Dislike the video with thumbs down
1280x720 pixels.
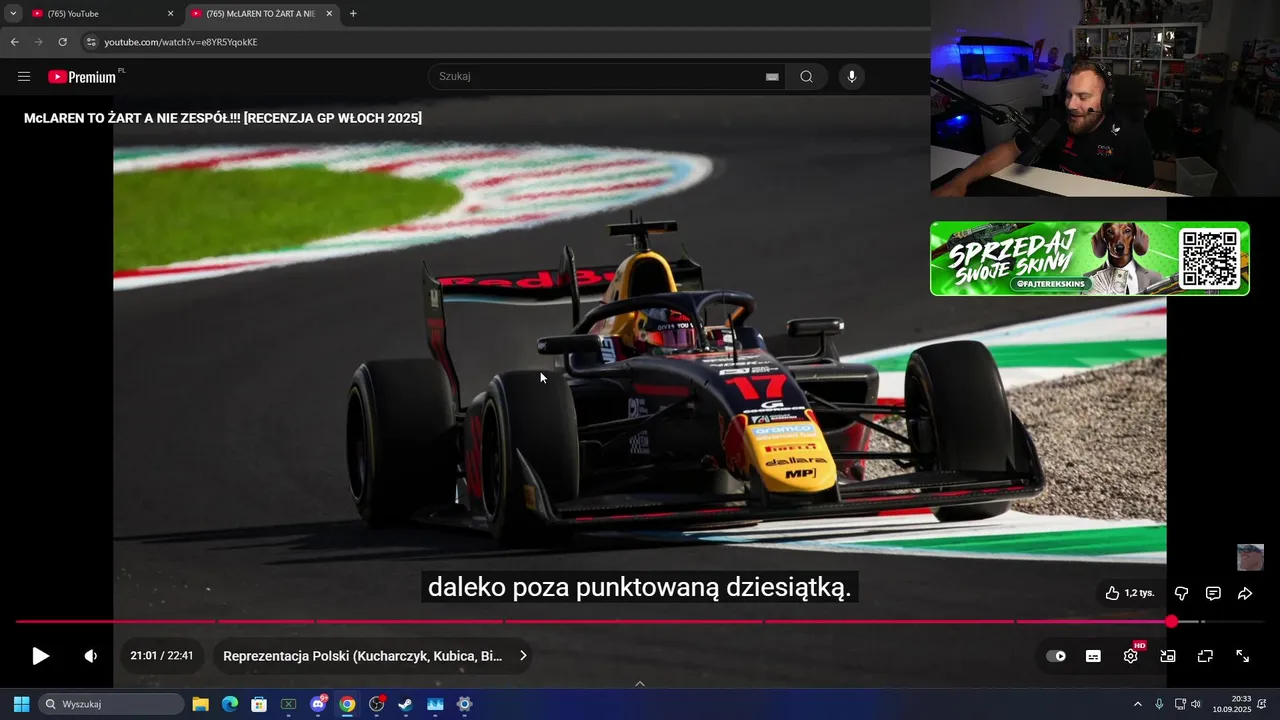(1181, 593)
